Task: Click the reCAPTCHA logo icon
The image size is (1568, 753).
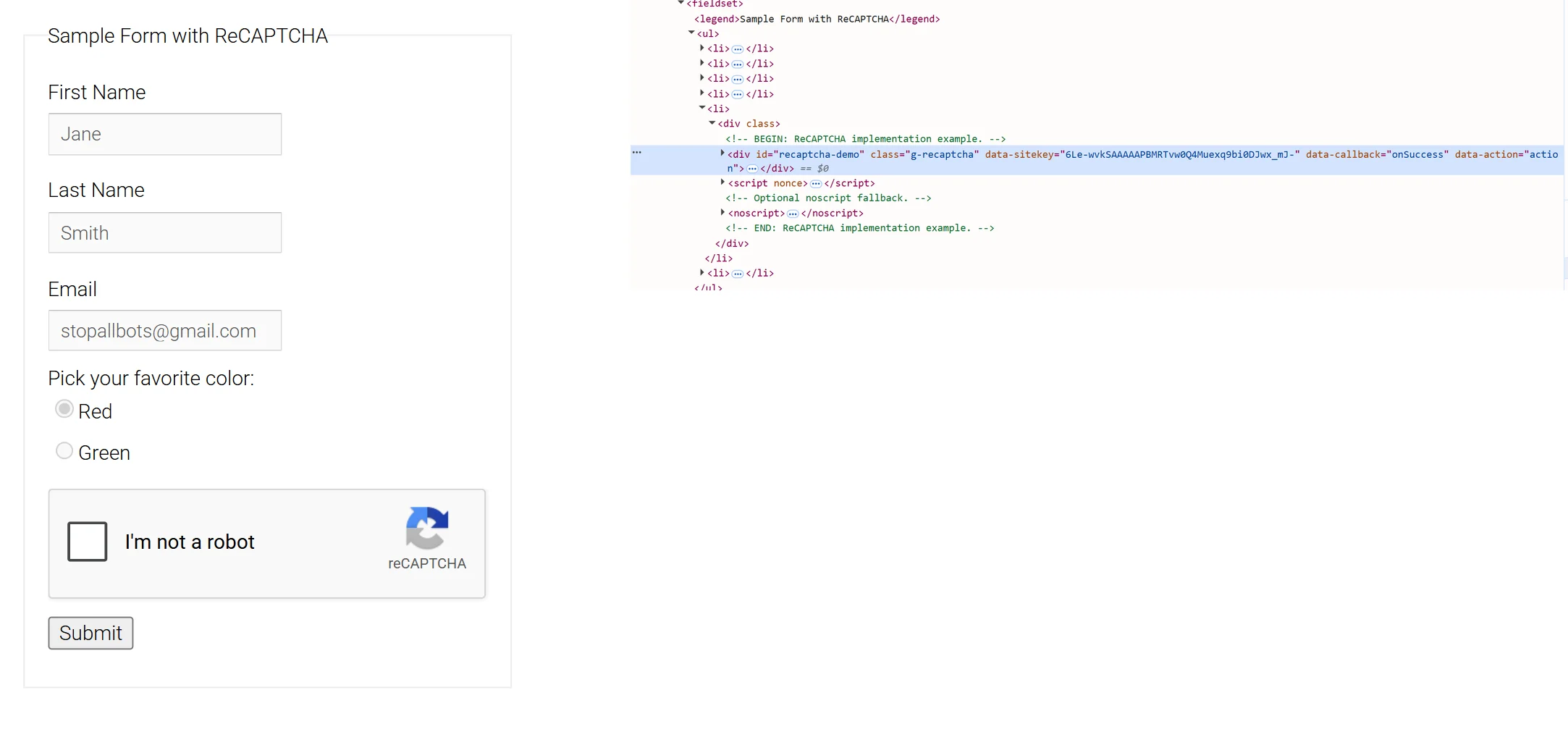Action: point(427,528)
